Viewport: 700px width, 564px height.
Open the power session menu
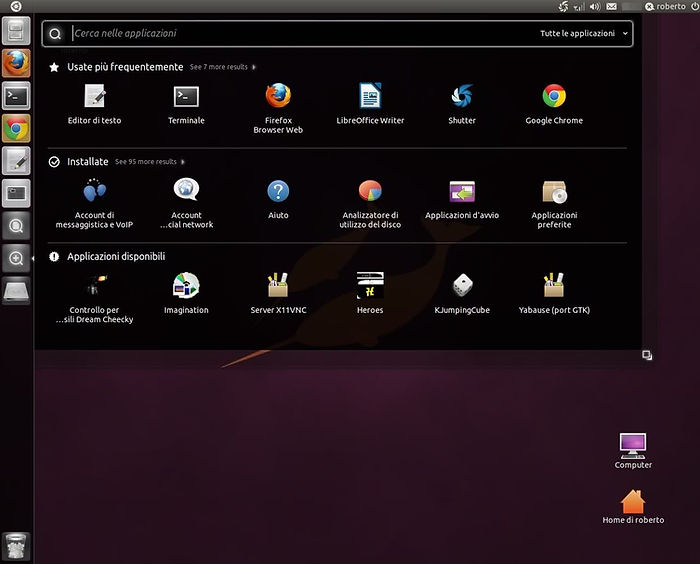coord(695,6)
